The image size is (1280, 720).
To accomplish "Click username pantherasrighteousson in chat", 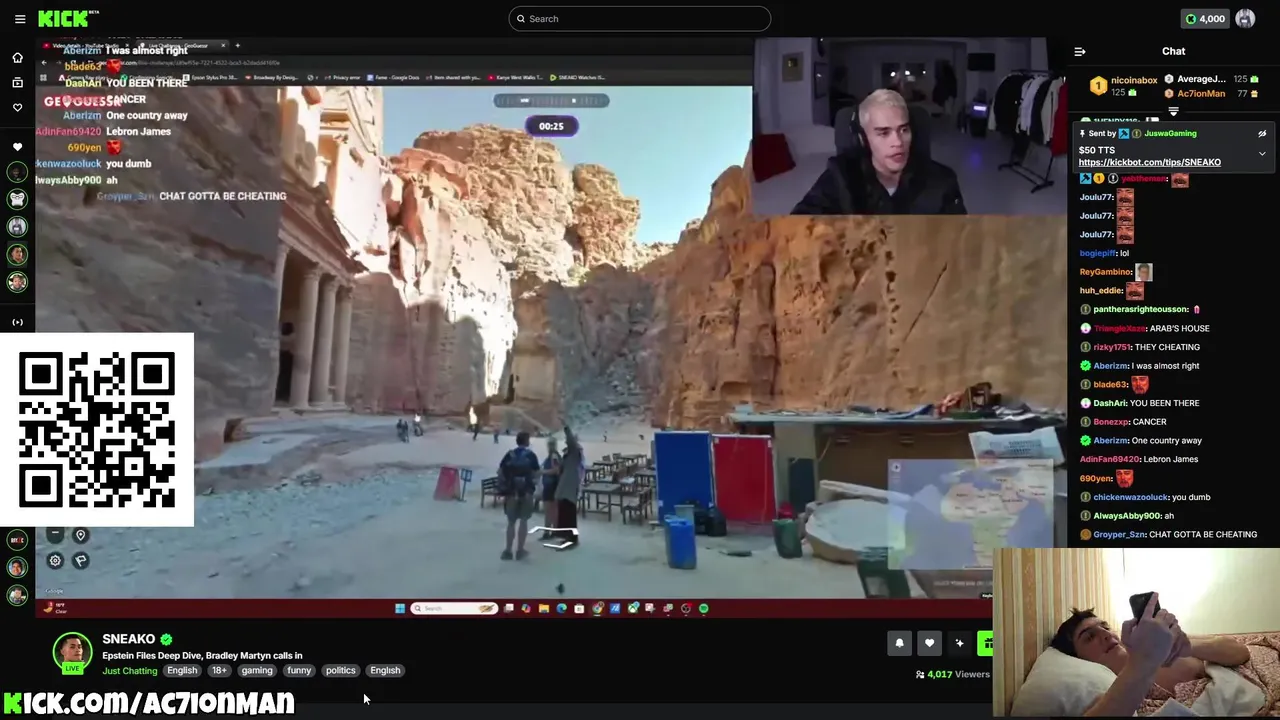I will tap(1141, 309).
